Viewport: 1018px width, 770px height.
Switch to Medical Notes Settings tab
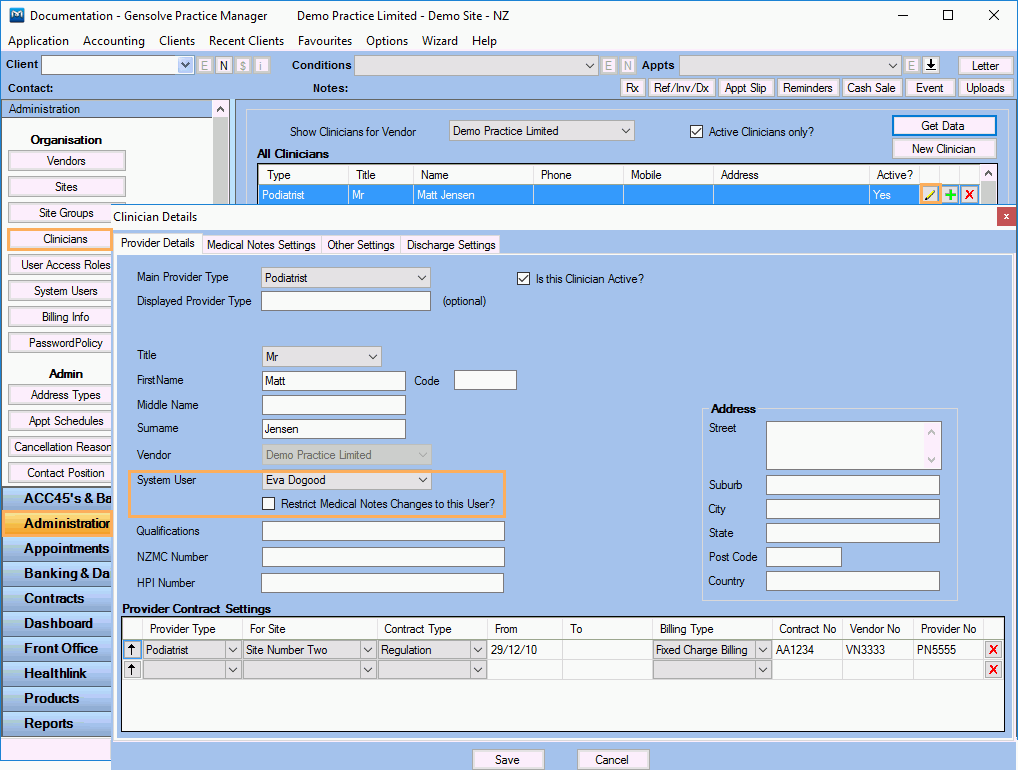[x=261, y=245]
